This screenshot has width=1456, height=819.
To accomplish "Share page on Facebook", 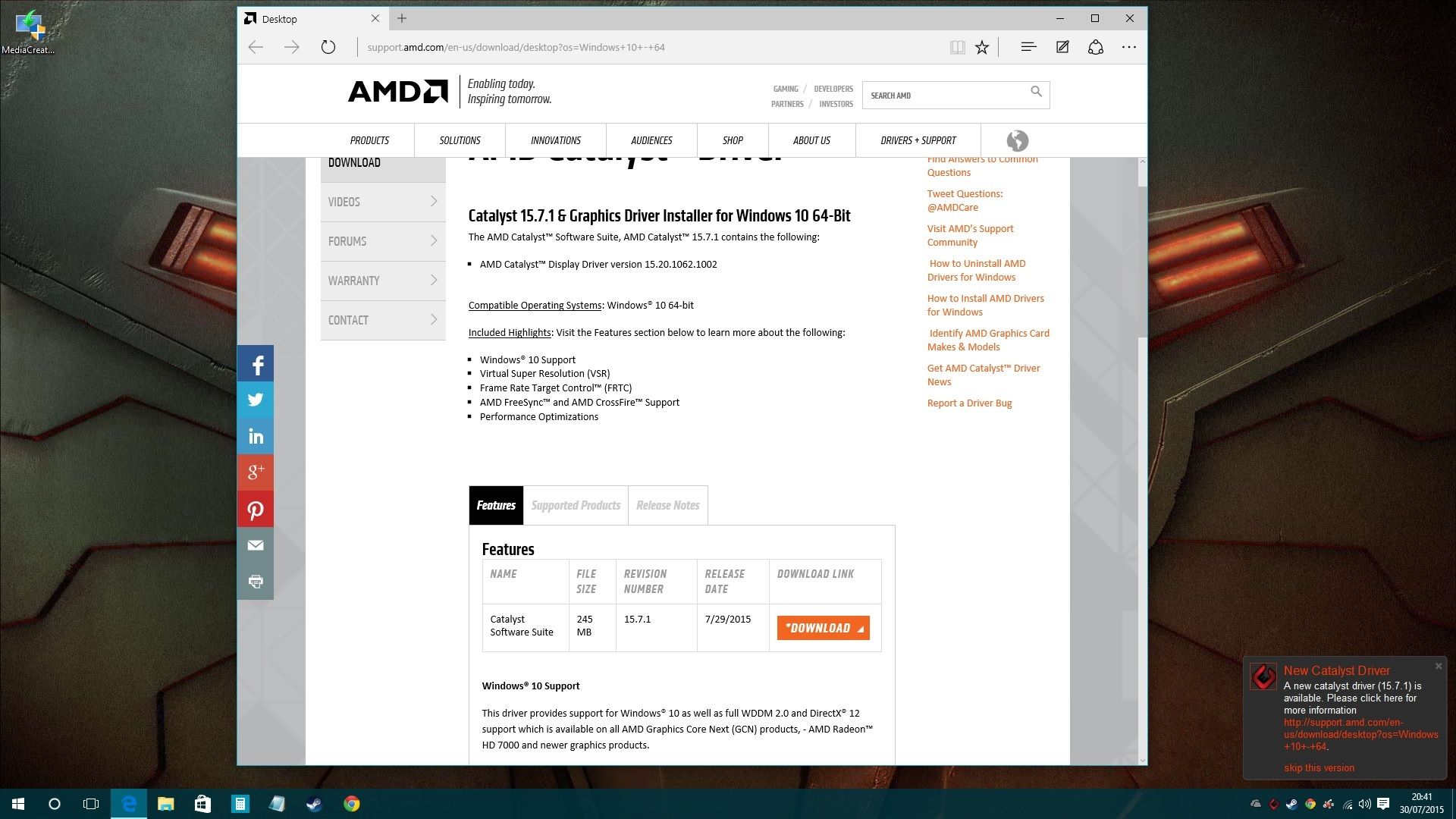I will point(256,364).
